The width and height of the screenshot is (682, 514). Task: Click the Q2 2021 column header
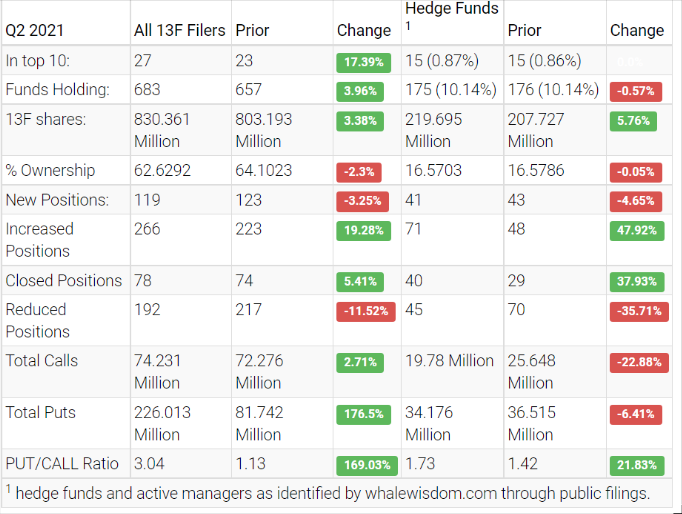[34, 30]
